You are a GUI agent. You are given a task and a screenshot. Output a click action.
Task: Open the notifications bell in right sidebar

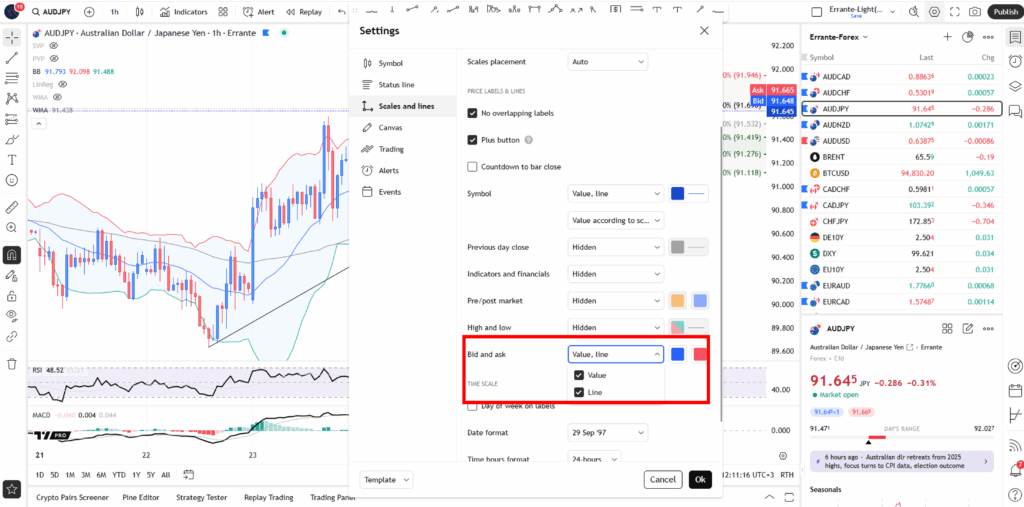coord(1014,470)
